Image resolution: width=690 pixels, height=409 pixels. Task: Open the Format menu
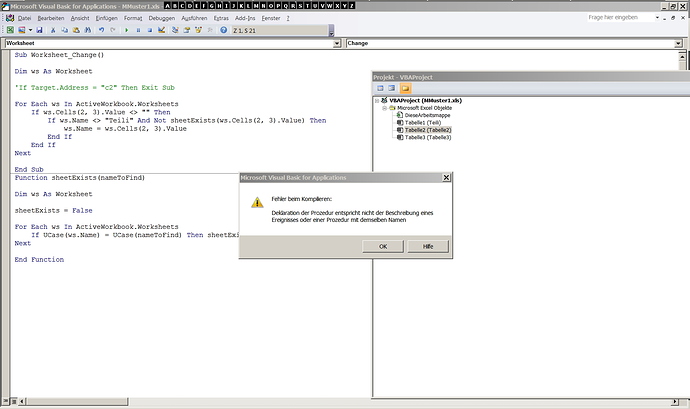point(132,18)
